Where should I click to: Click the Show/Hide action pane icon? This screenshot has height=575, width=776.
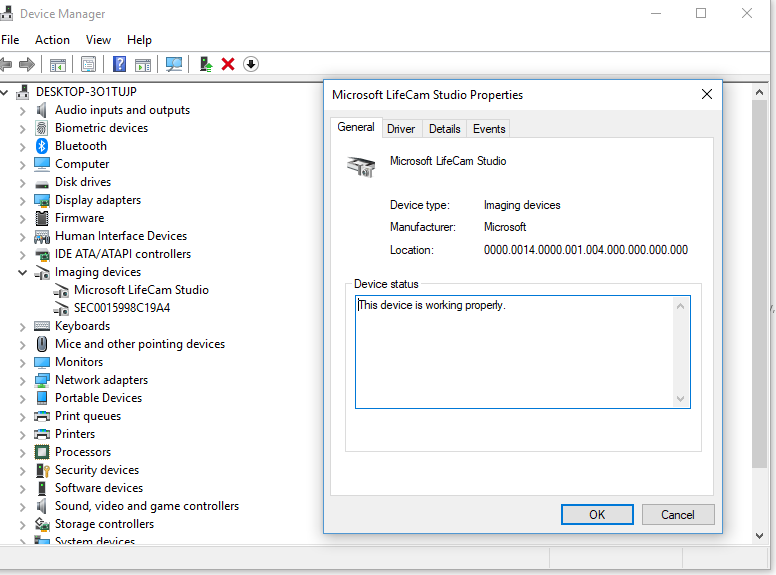pyautogui.click(x=143, y=64)
